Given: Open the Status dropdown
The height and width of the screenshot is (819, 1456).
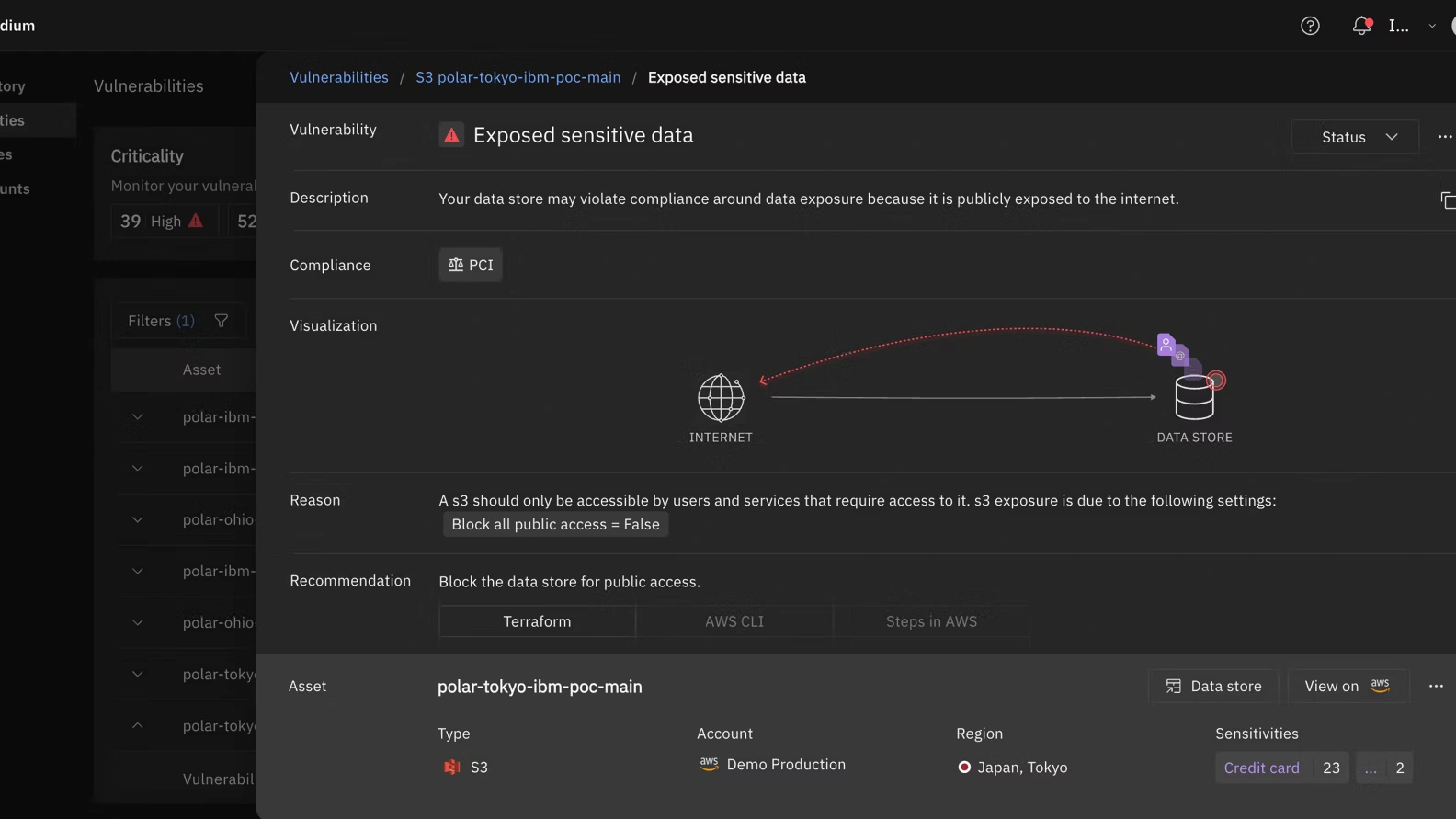Looking at the screenshot, I should coord(1355,137).
